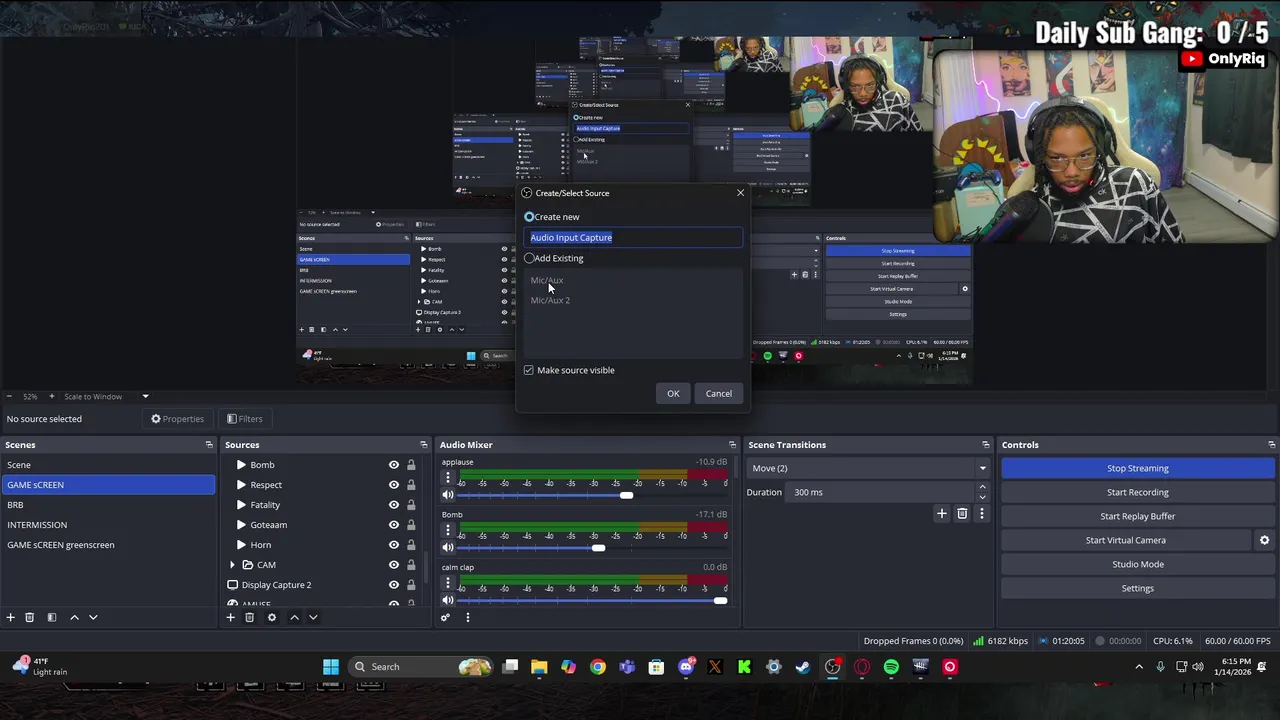
Task: Lock the Bomb source
Action: [411, 465]
